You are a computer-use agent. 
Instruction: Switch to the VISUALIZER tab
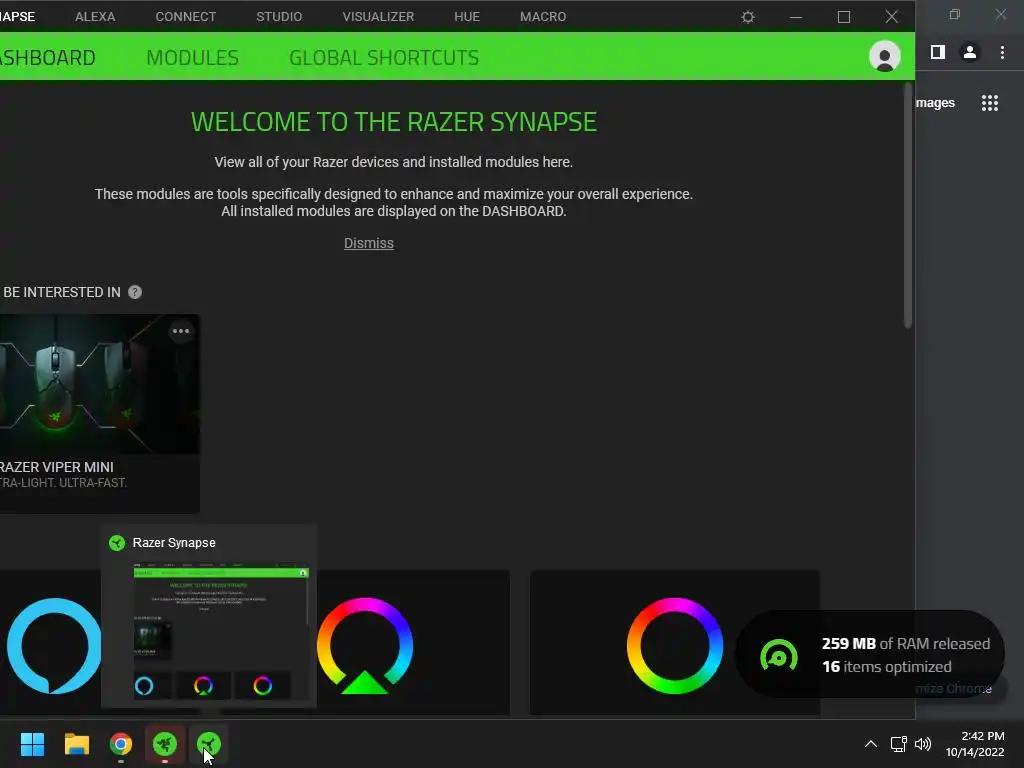pyautogui.click(x=378, y=17)
